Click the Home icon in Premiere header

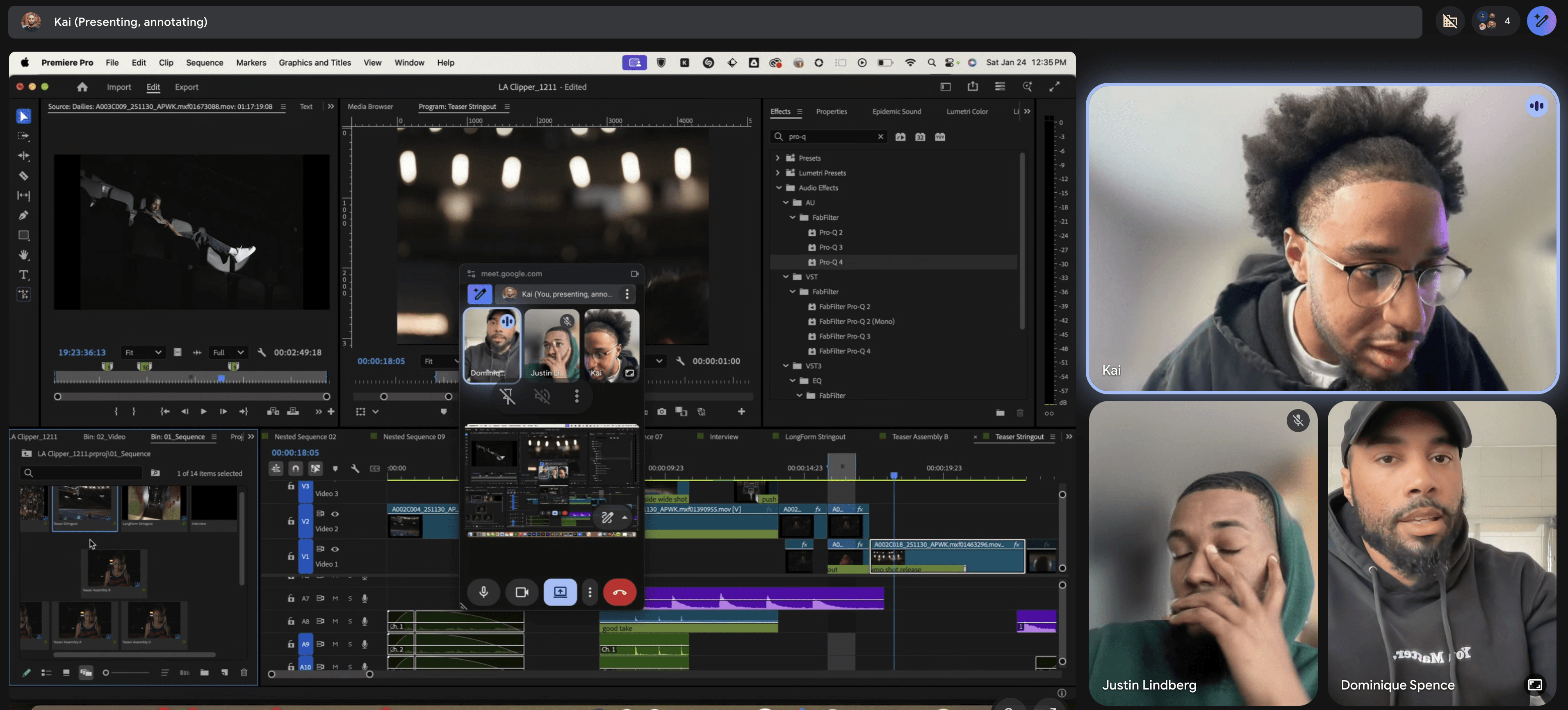click(x=82, y=87)
